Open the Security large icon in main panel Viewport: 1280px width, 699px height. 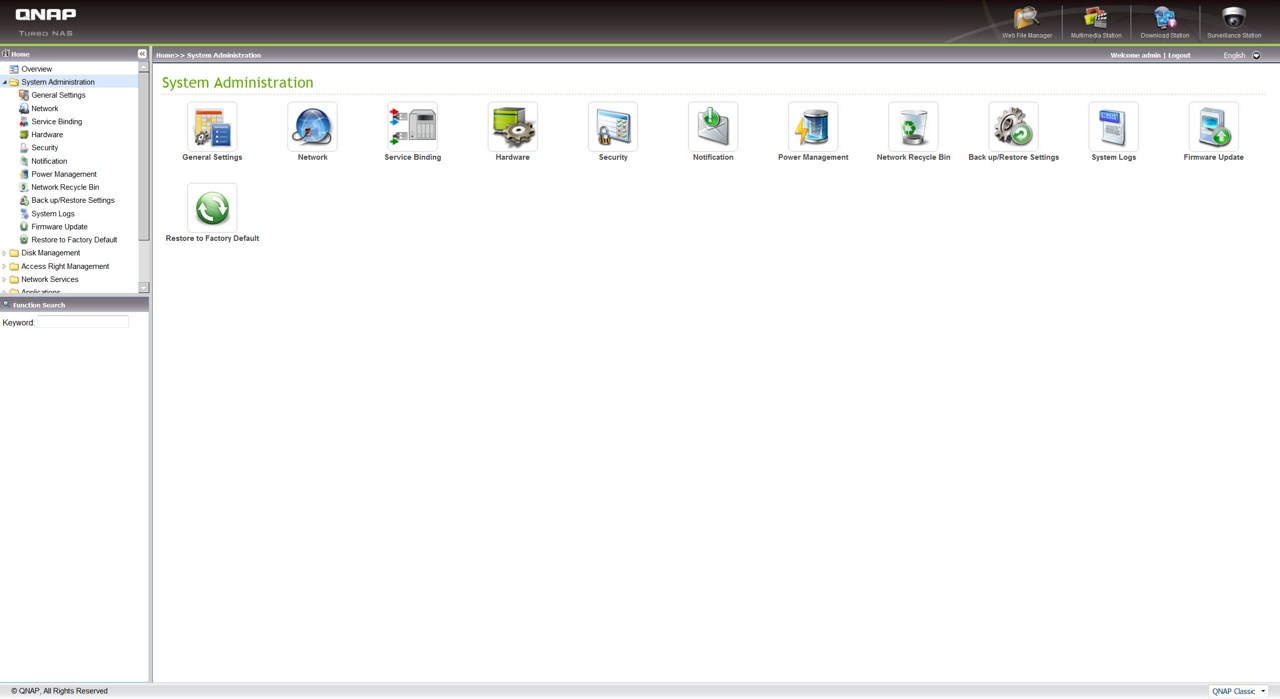click(613, 127)
